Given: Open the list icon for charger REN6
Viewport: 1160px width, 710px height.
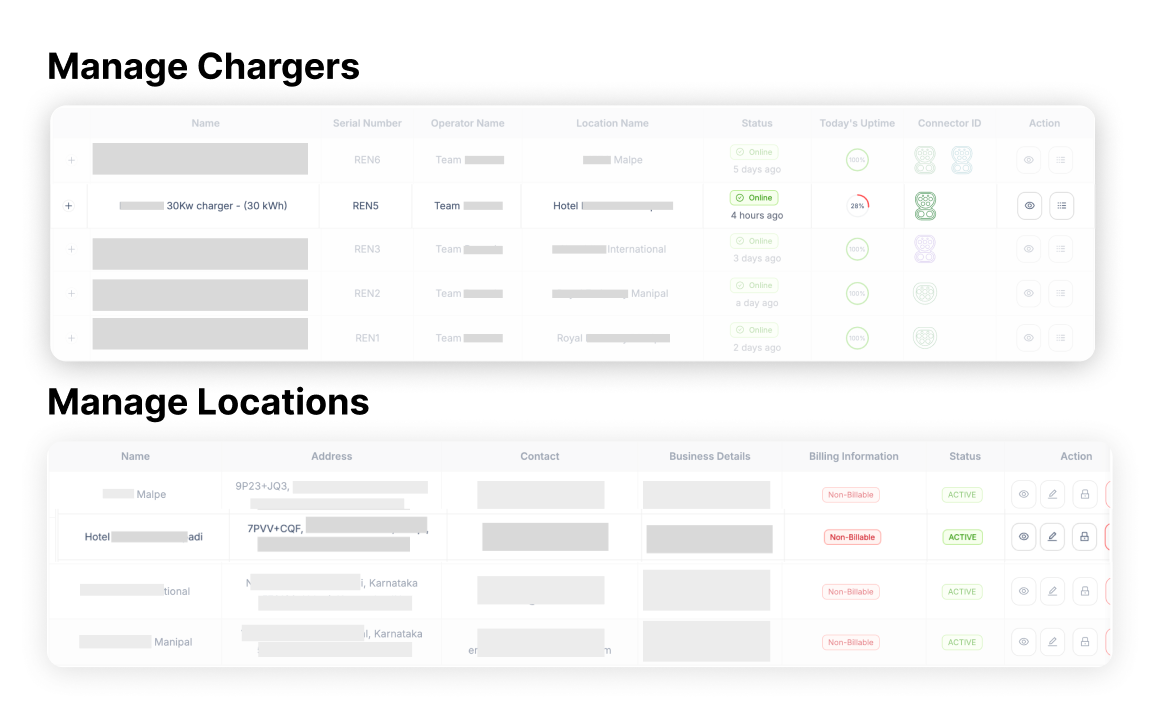Looking at the screenshot, I should (1061, 160).
